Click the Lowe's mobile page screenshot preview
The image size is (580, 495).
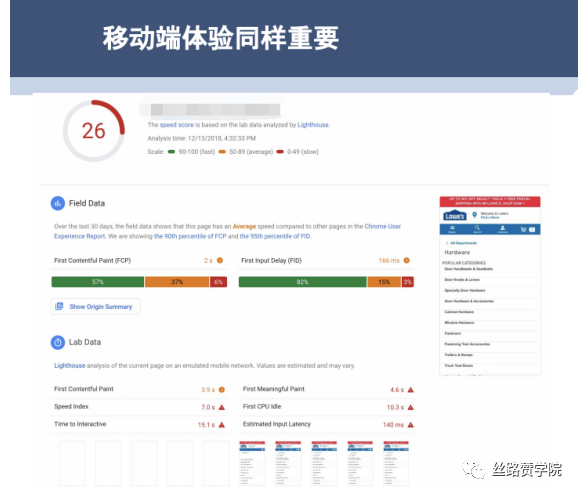coord(490,286)
